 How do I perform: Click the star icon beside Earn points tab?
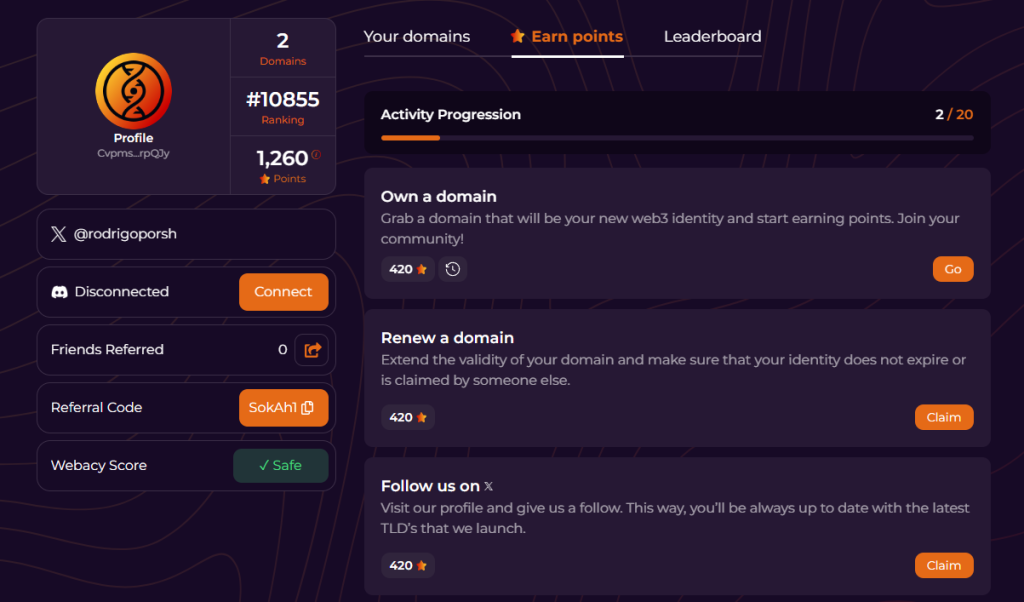coord(518,36)
